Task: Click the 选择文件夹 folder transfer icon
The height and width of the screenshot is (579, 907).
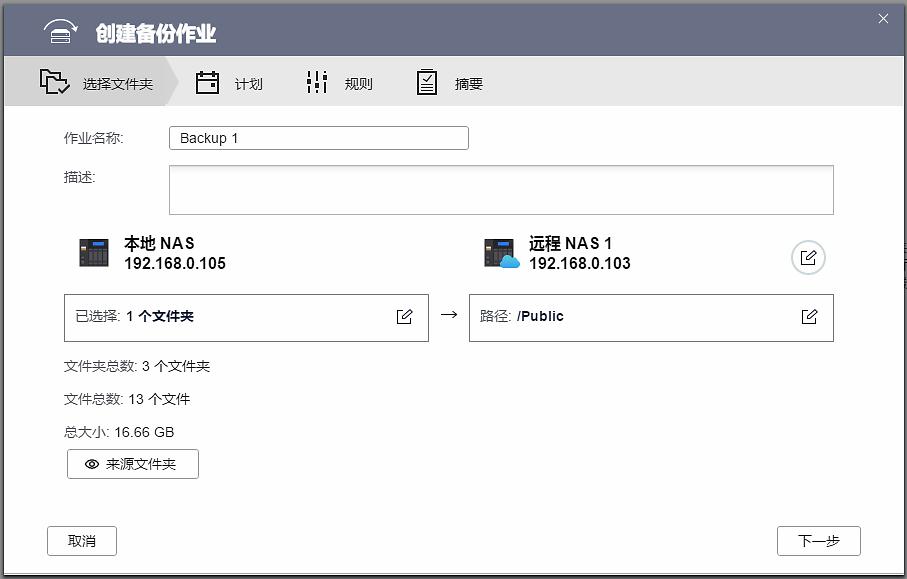Action: 52,83
